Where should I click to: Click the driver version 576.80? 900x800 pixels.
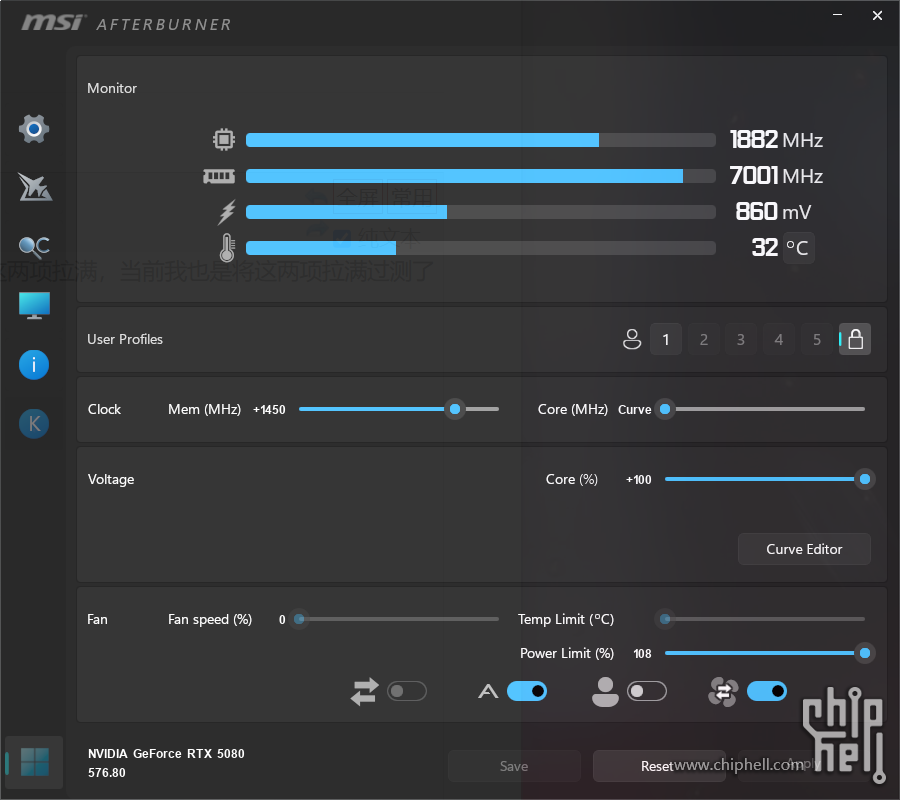(x=107, y=773)
